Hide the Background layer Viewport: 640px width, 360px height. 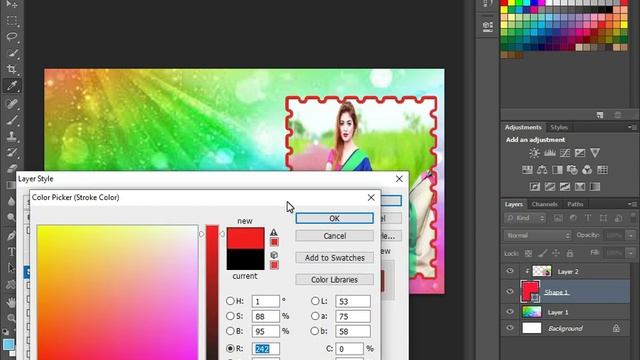click(x=510, y=328)
